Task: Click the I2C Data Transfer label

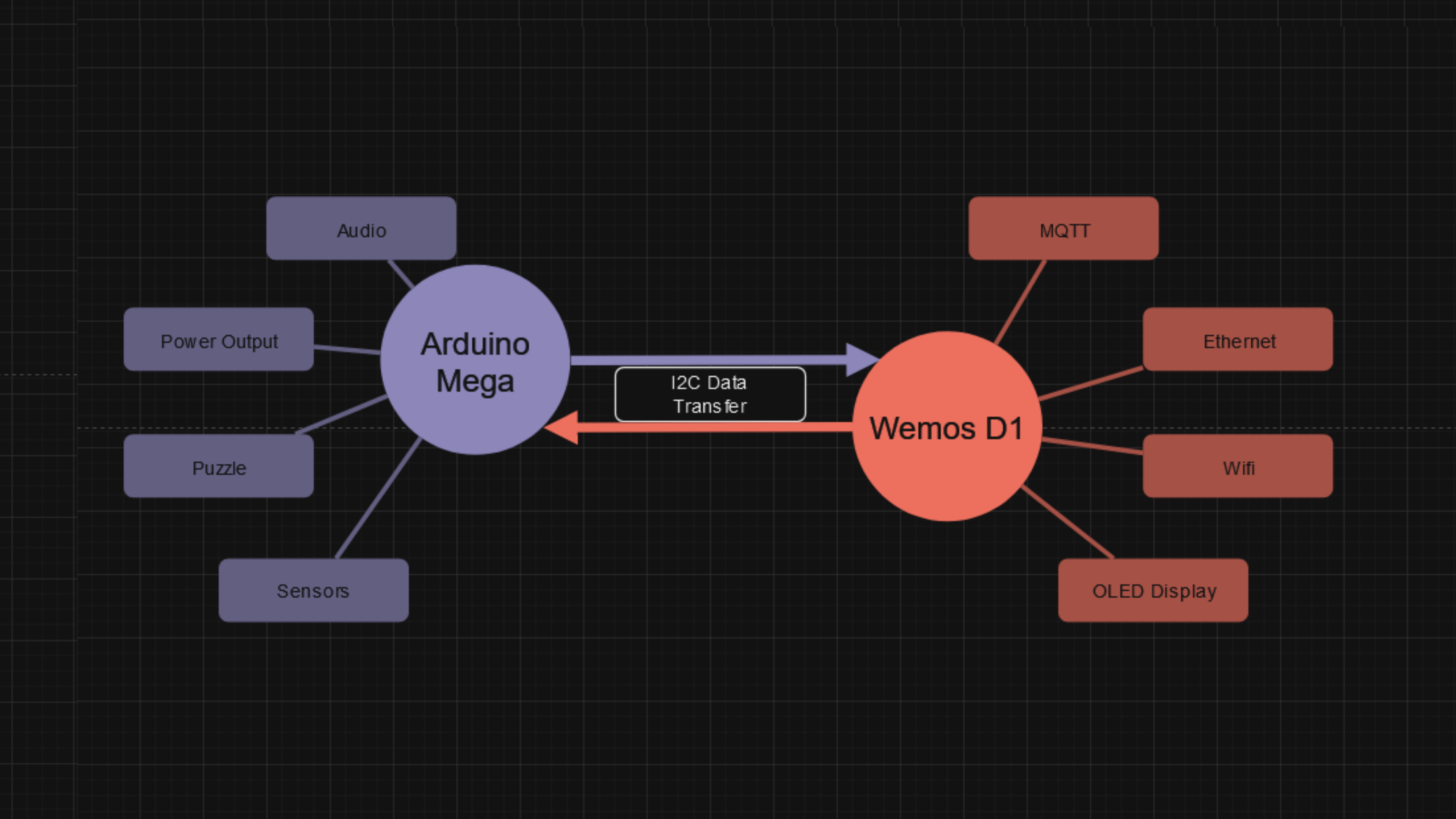Action: coord(710,394)
